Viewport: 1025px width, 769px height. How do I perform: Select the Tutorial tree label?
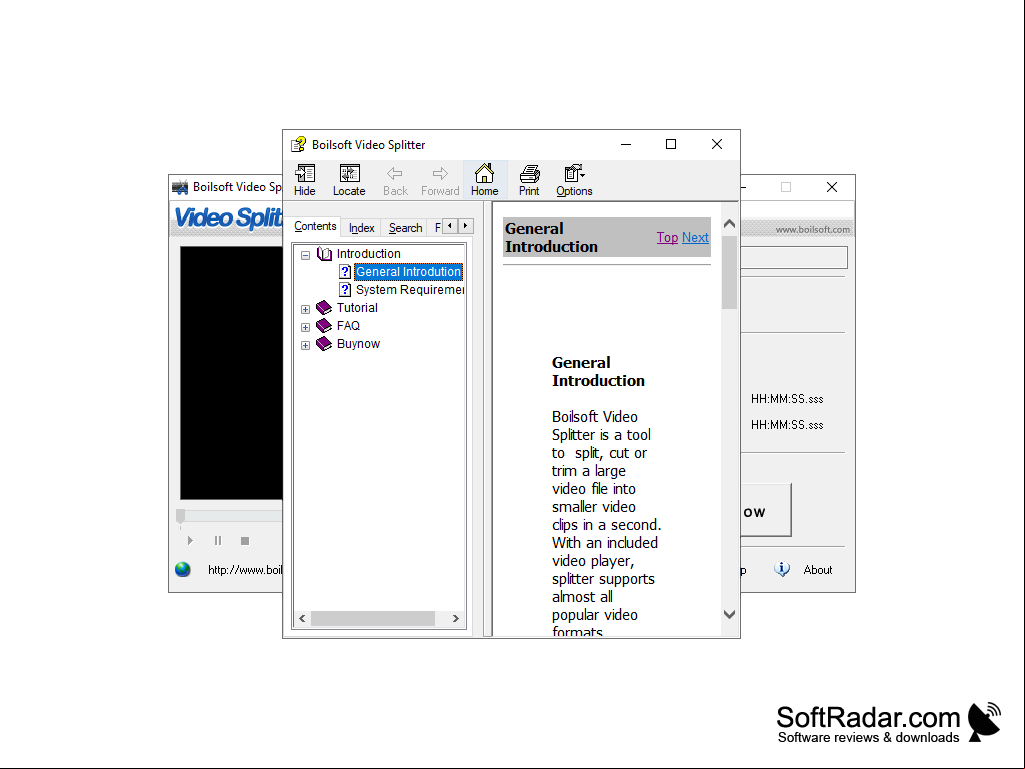tap(357, 307)
